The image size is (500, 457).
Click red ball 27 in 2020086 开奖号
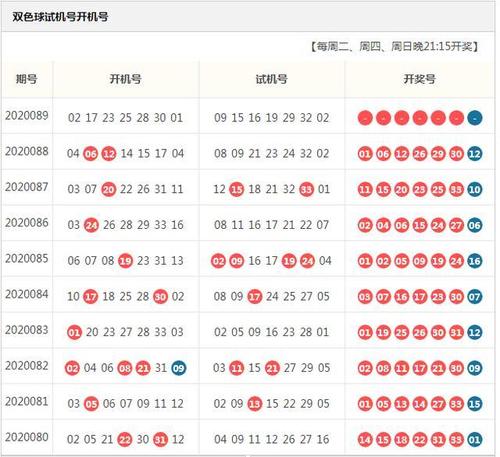[456, 225]
